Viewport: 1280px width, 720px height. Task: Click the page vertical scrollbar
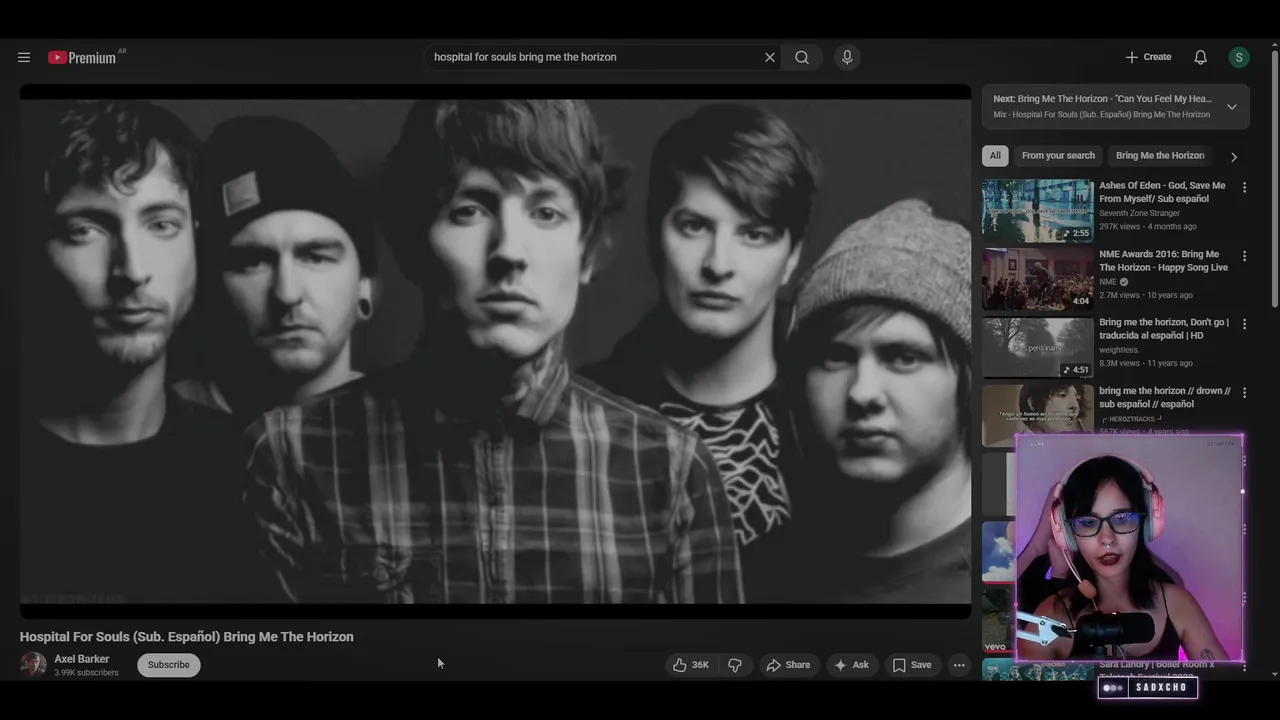pyautogui.click(x=1274, y=180)
